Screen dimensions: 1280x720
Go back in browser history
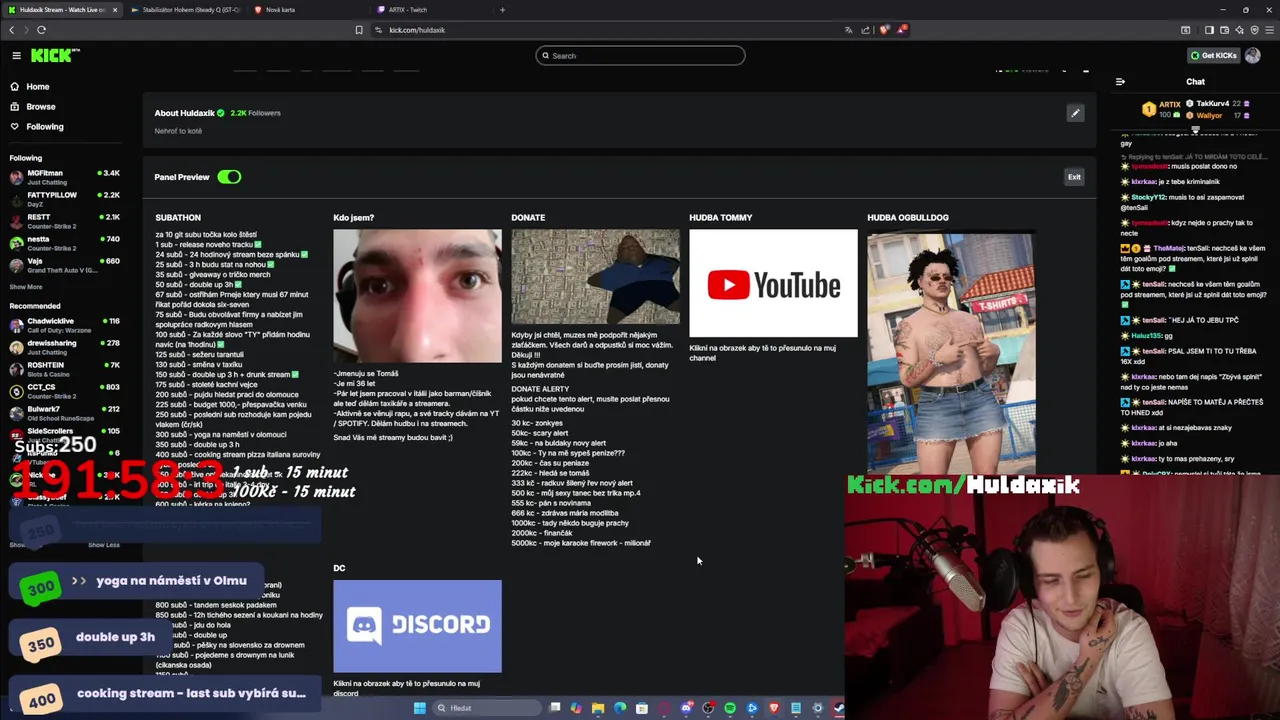12,30
